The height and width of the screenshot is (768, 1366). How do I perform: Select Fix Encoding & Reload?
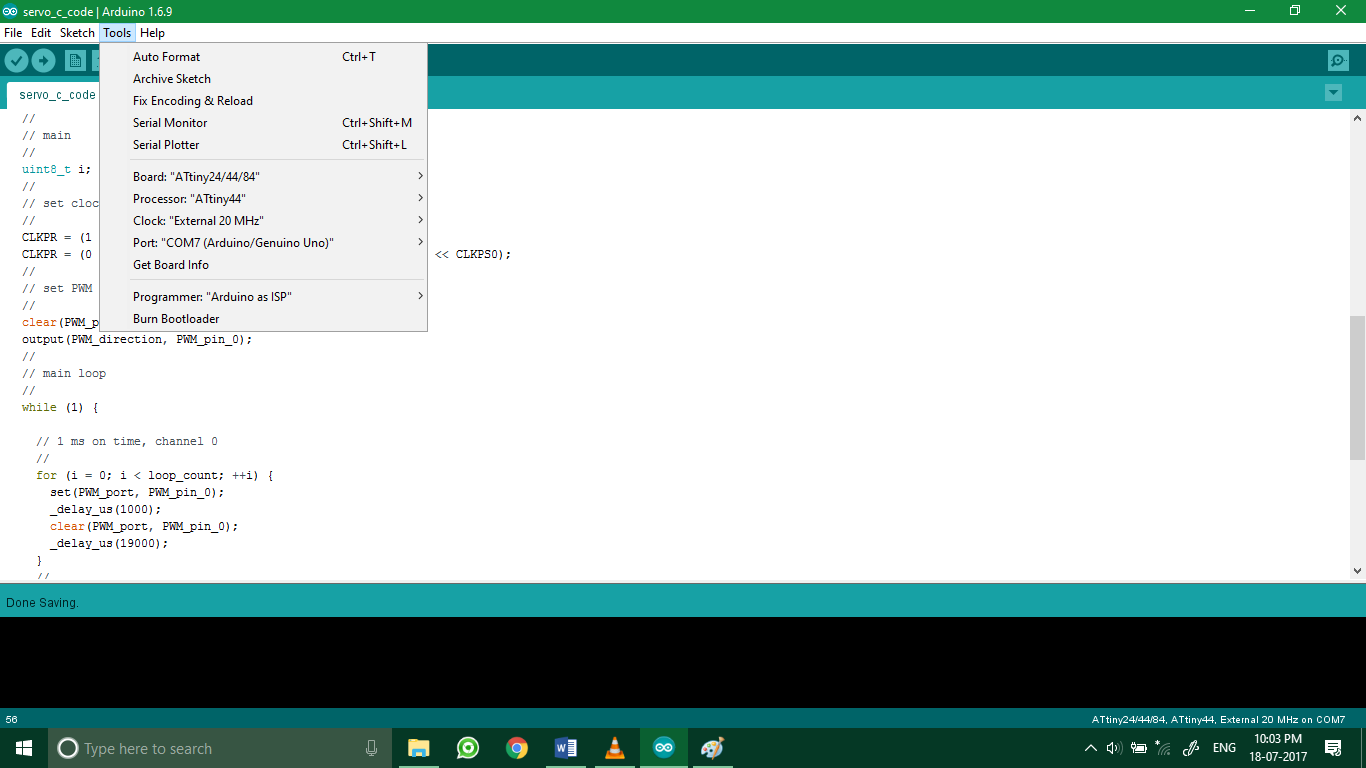(264, 101)
